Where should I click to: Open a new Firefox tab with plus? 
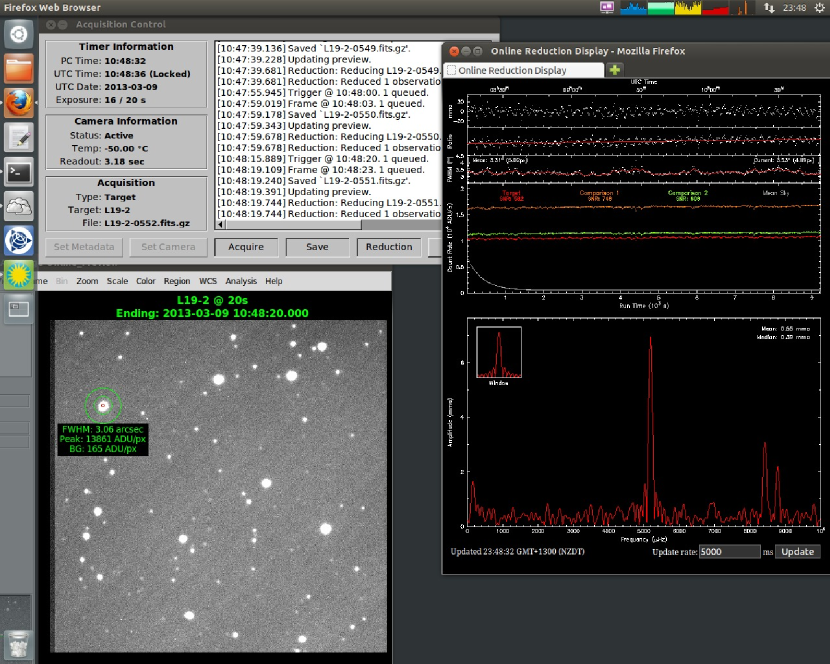pos(615,70)
